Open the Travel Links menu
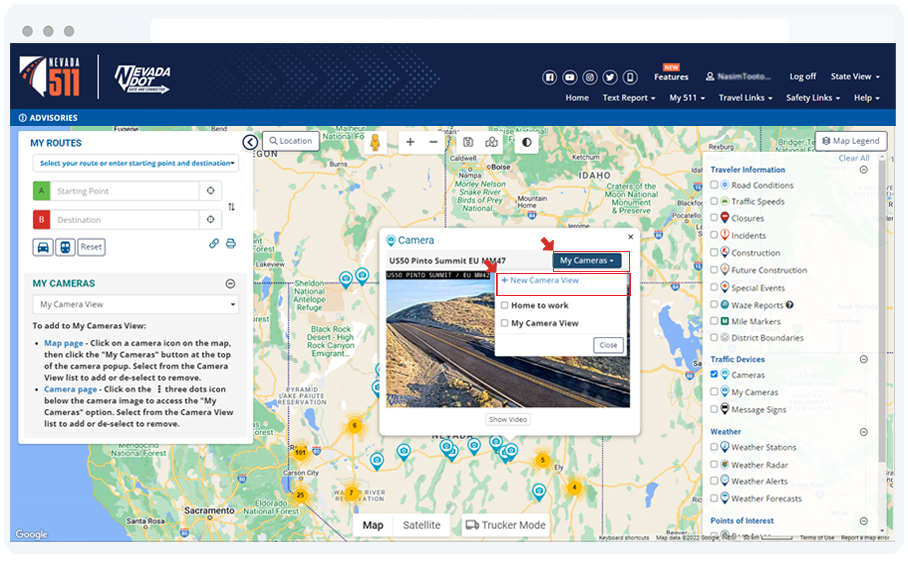This screenshot has height=582, width=908. point(745,97)
